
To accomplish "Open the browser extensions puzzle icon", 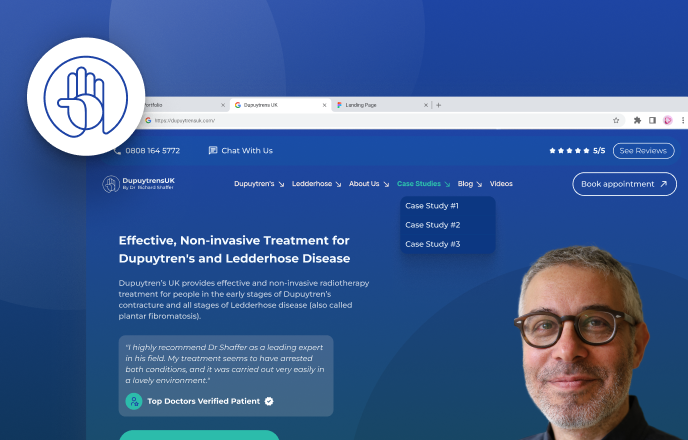I will click(x=637, y=120).
